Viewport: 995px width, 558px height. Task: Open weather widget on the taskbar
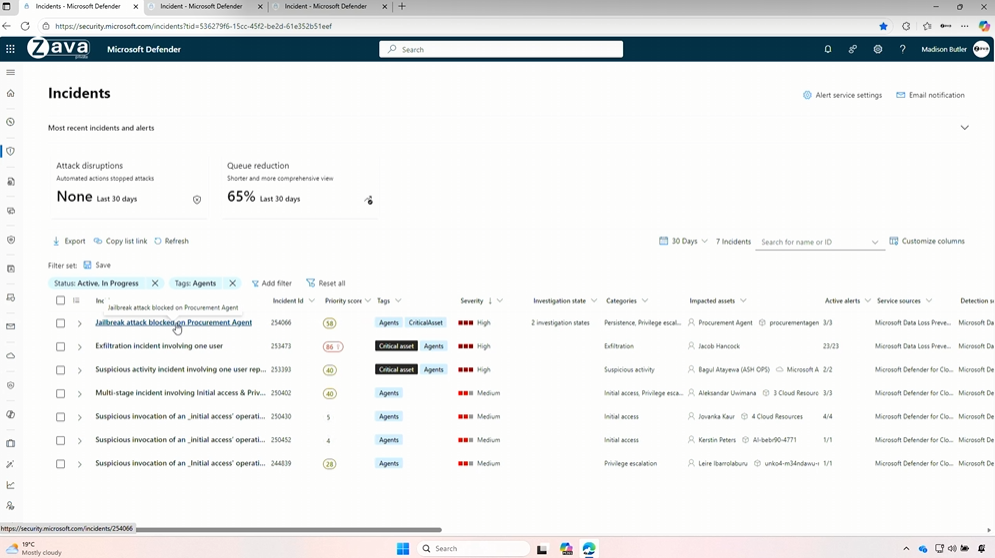pos(34,548)
